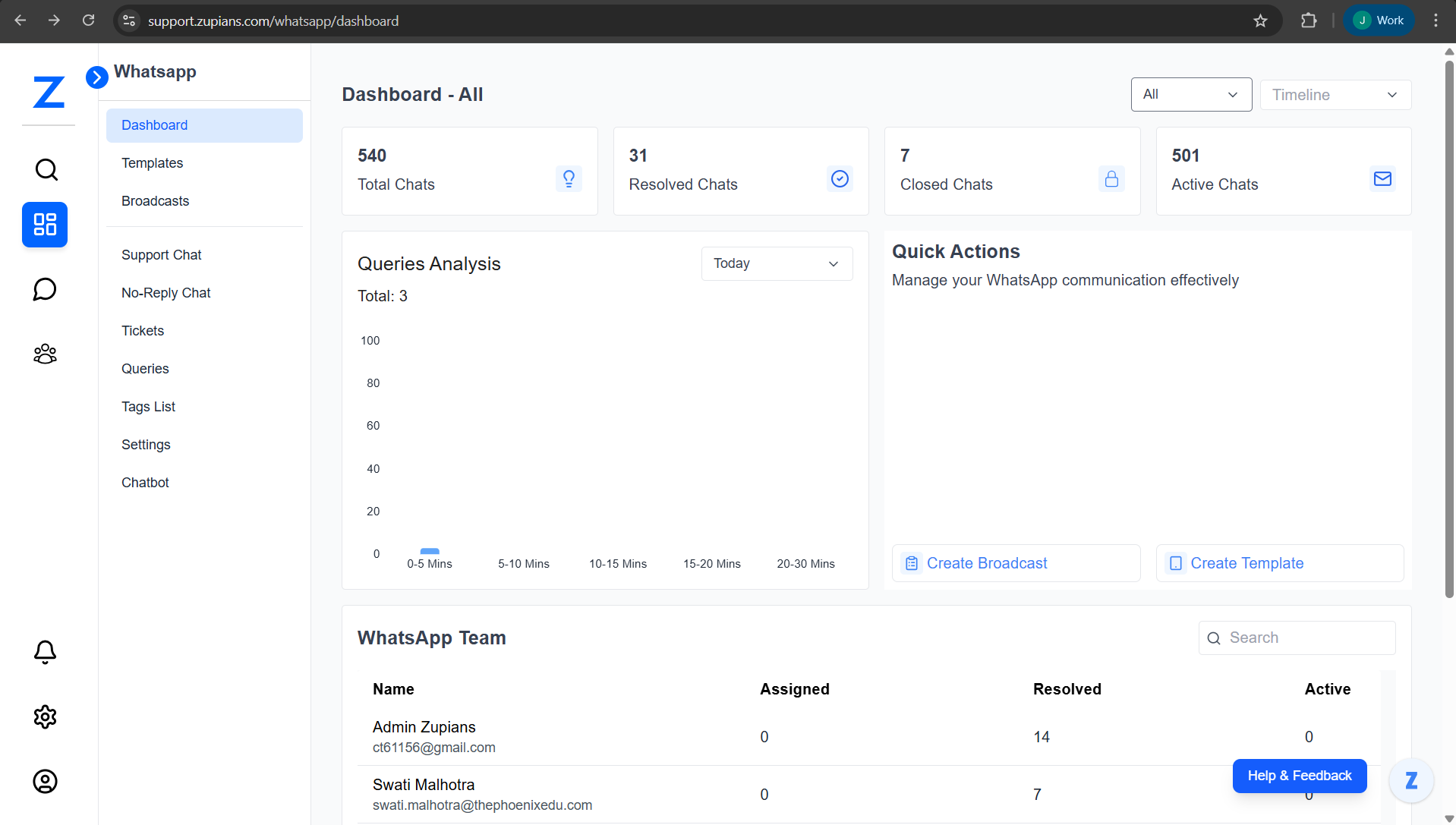Click the profile account icon in sidebar
Viewport: 1456px width, 825px height.
(45, 781)
